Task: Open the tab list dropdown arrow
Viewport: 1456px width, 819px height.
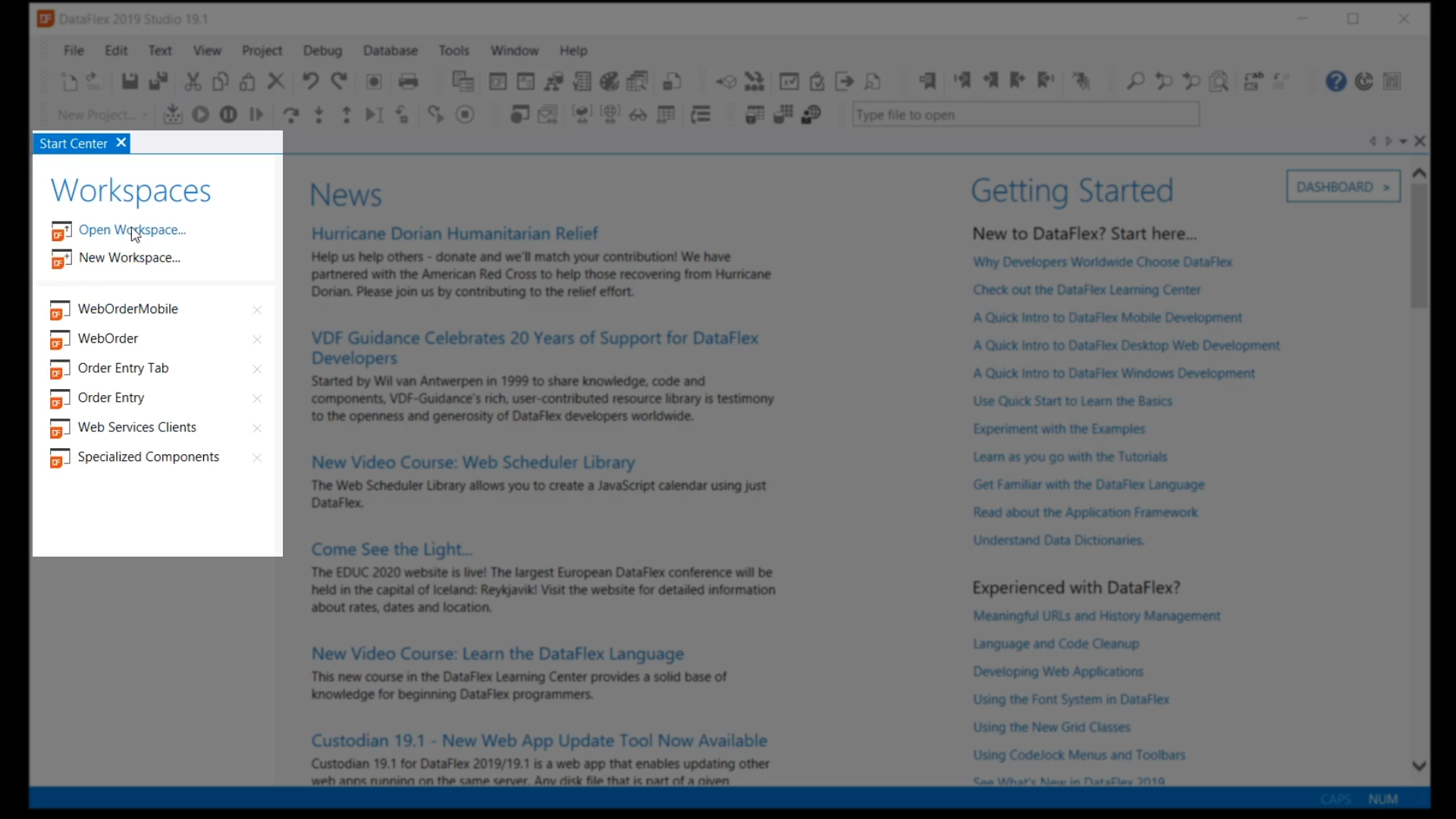Action: click(1404, 142)
